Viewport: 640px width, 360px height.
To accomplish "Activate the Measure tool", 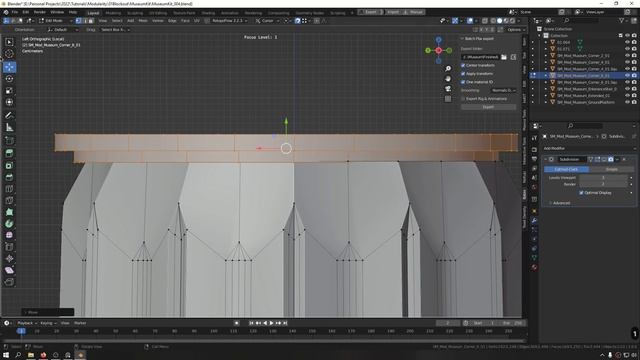I will point(9,127).
